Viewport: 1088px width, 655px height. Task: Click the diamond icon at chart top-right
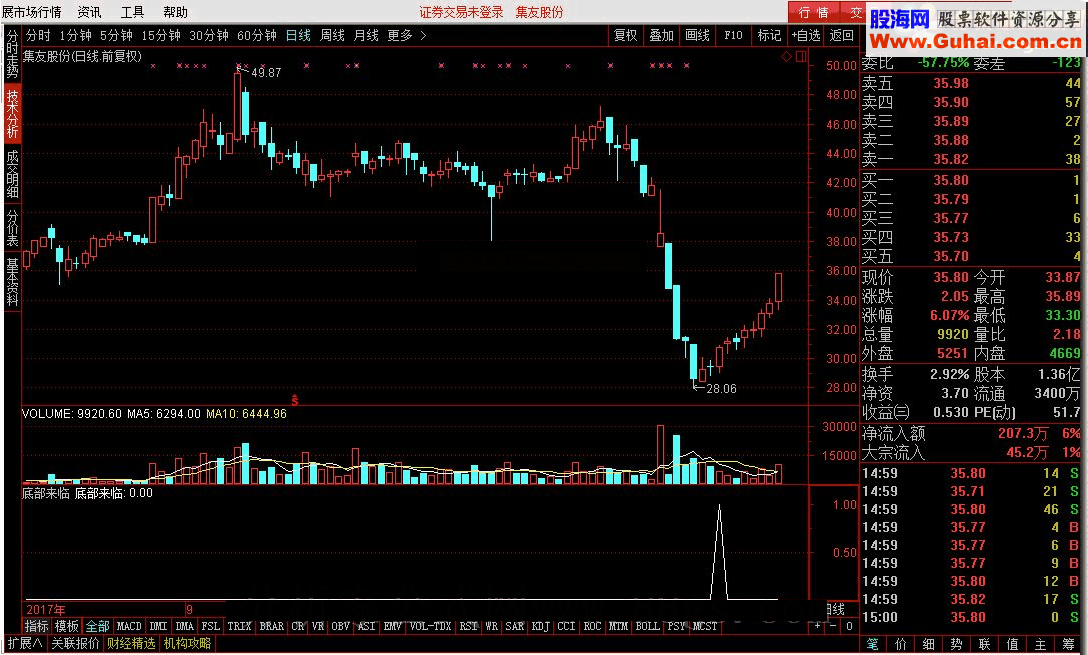(786, 56)
